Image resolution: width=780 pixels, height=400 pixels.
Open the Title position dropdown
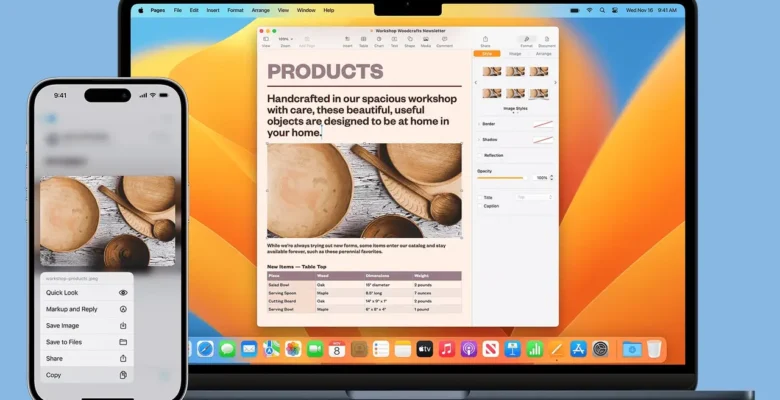point(534,198)
